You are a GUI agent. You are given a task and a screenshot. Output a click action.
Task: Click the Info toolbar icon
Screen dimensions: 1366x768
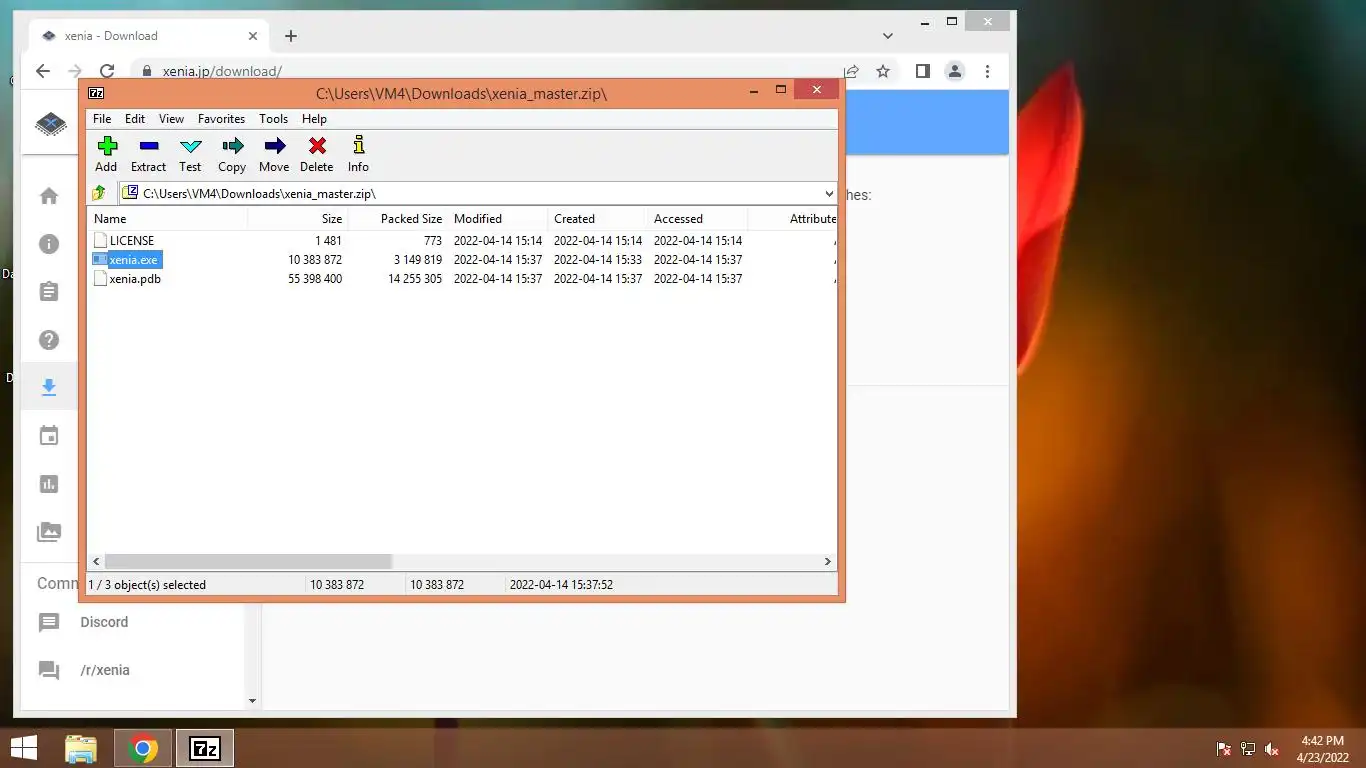(x=358, y=147)
